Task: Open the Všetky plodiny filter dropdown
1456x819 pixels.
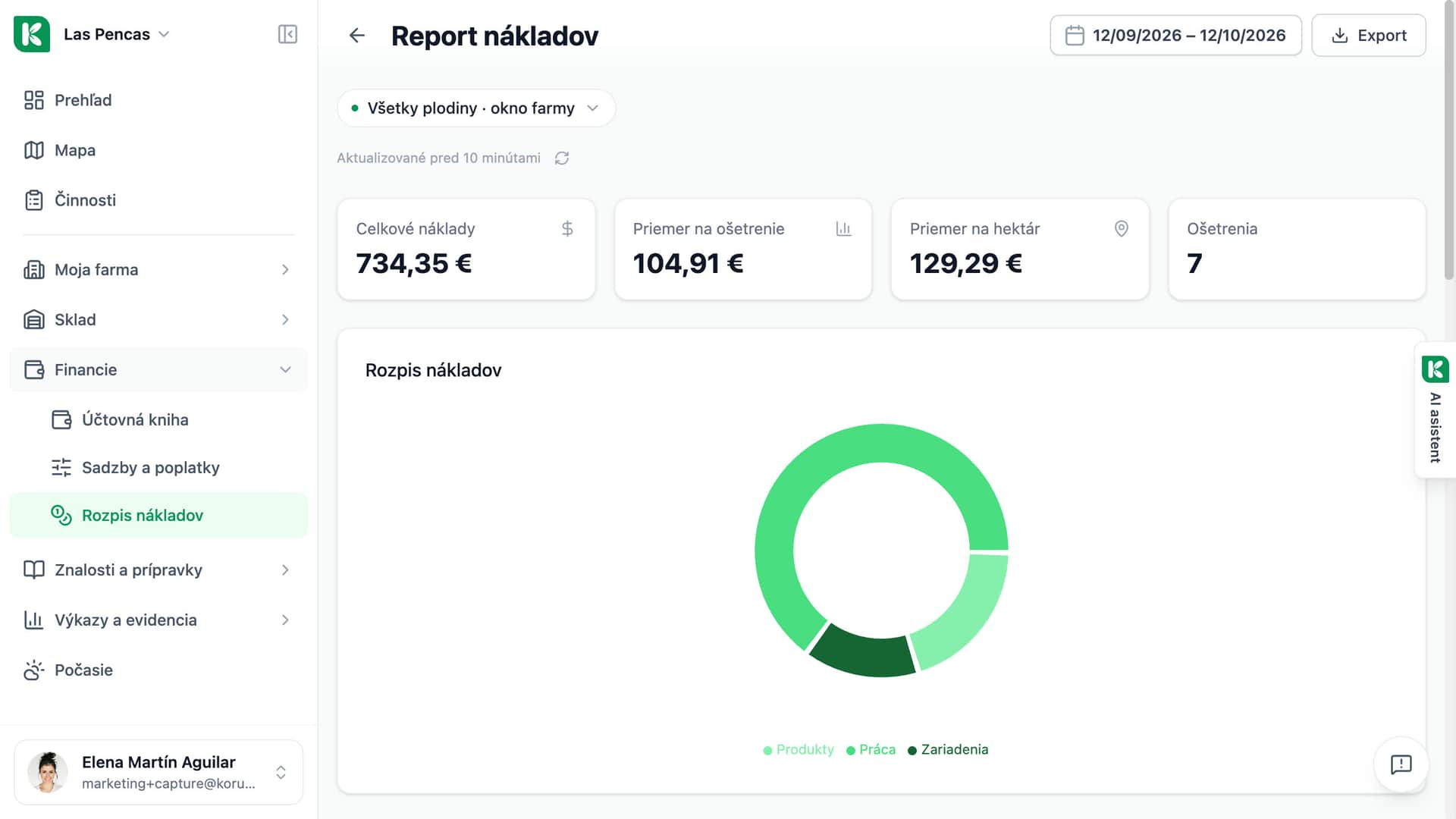Action: [x=476, y=108]
